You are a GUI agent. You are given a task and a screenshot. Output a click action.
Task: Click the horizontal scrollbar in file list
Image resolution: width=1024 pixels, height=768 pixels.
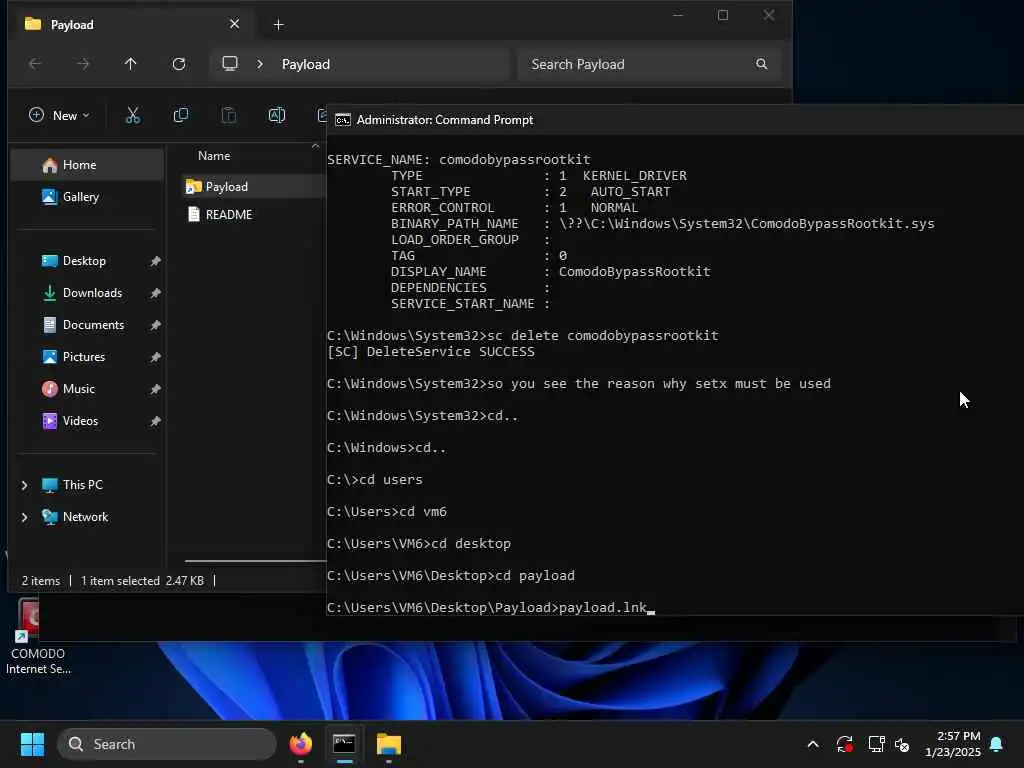(x=255, y=560)
